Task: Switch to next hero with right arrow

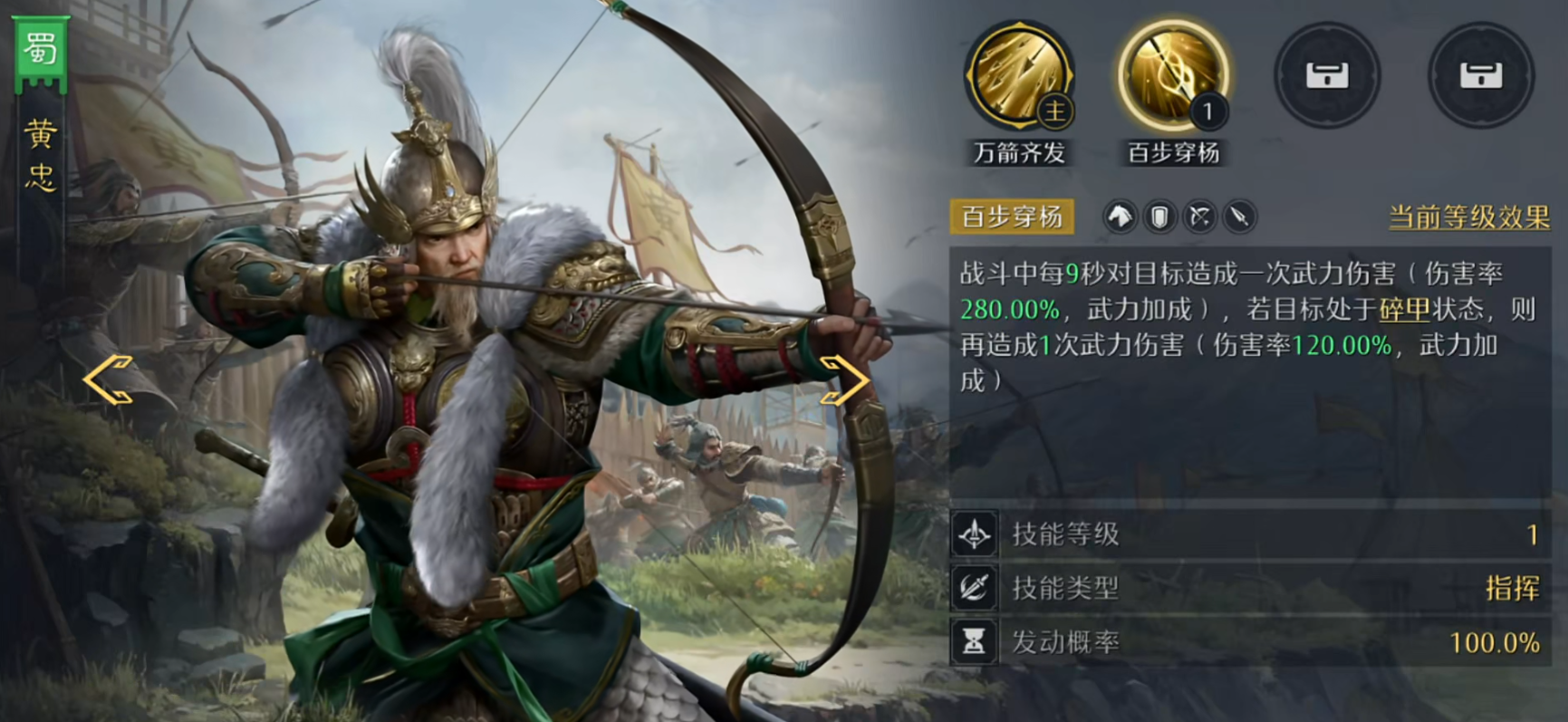Action: (844, 380)
